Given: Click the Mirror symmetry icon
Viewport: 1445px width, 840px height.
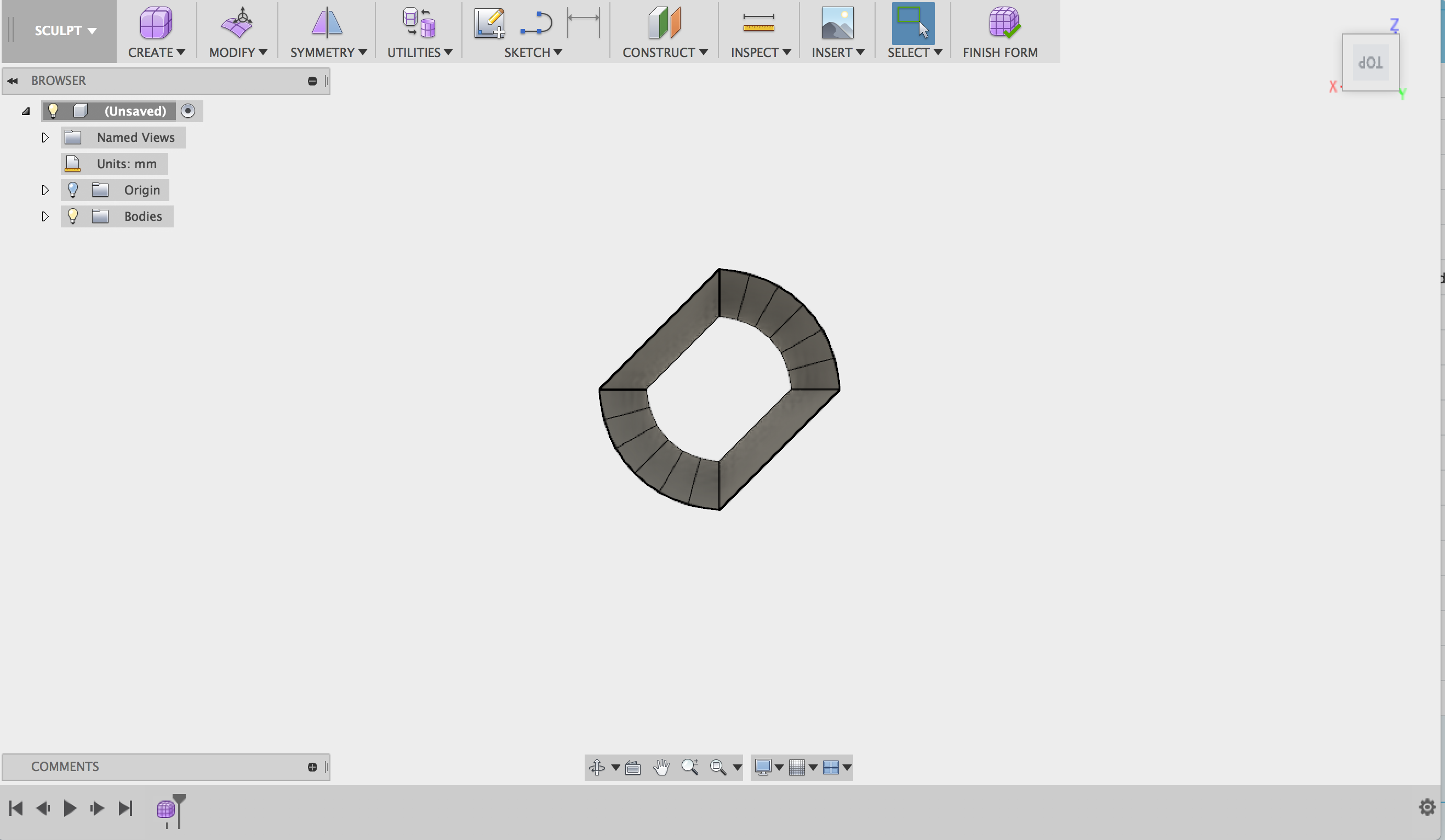Looking at the screenshot, I should click(x=327, y=23).
